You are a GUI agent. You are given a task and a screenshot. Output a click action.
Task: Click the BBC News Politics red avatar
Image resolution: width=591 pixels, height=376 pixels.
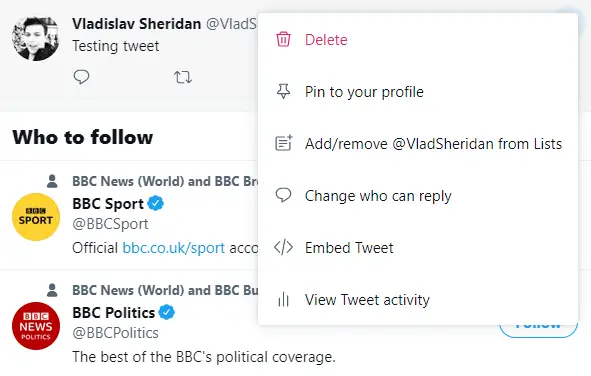coord(36,326)
